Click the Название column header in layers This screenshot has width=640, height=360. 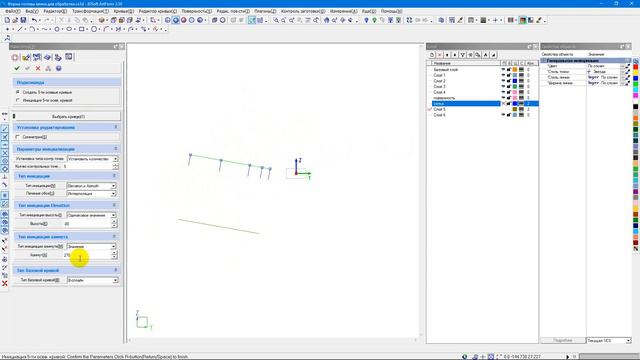(465, 63)
